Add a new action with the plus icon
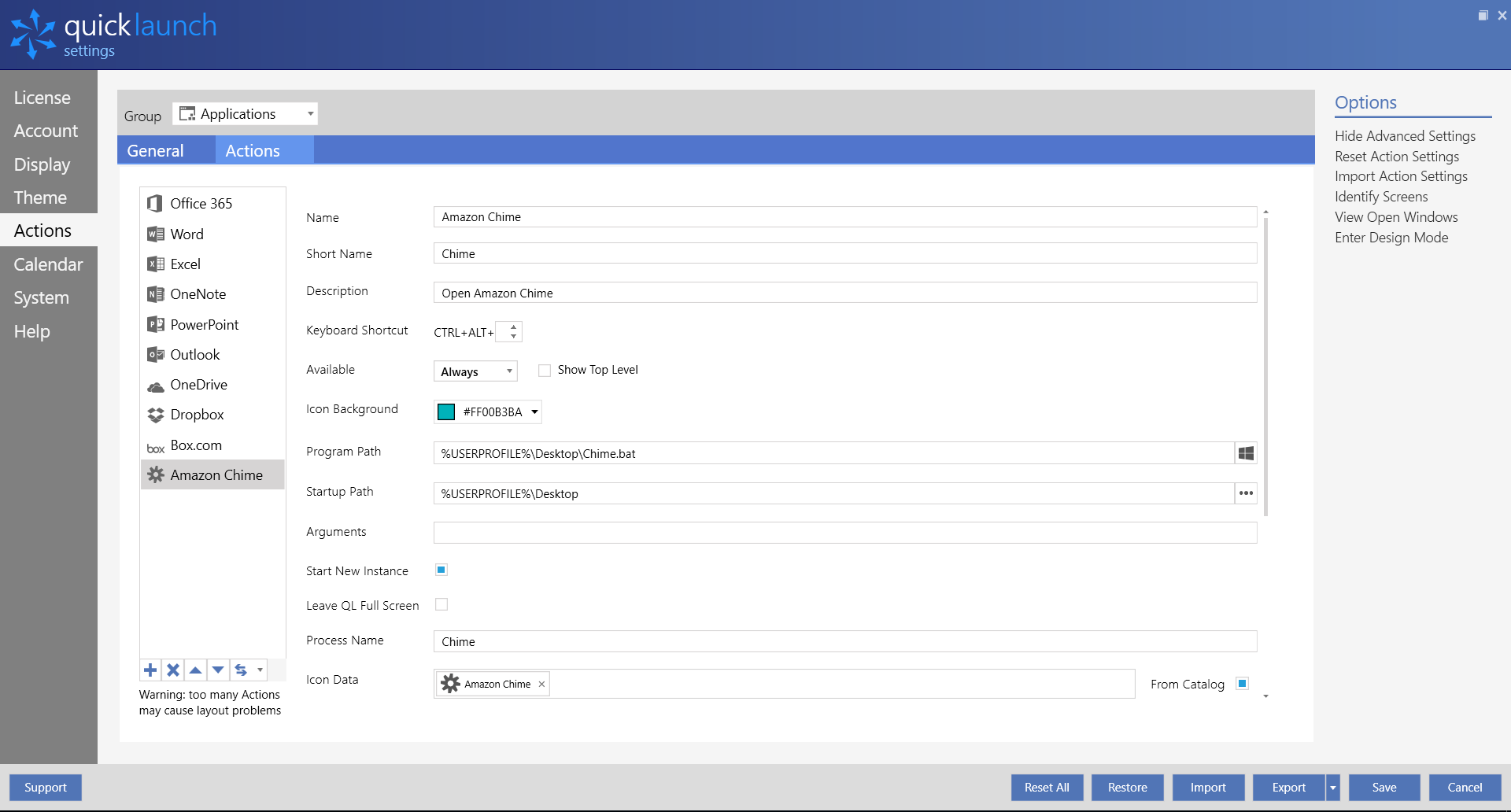 click(150, 670)
